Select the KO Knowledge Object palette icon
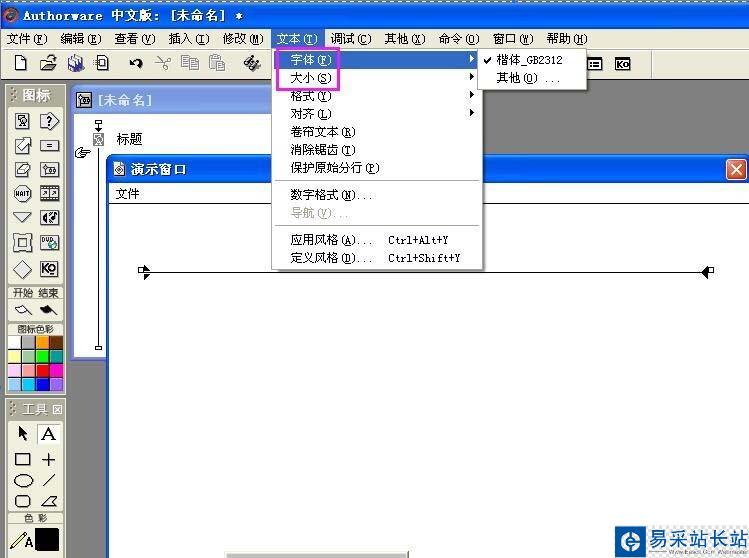 (50, 268)
